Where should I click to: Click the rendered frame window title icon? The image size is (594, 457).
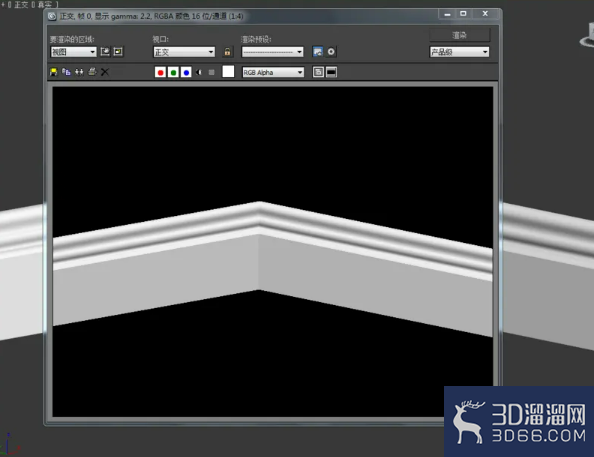tap(52, 16)
